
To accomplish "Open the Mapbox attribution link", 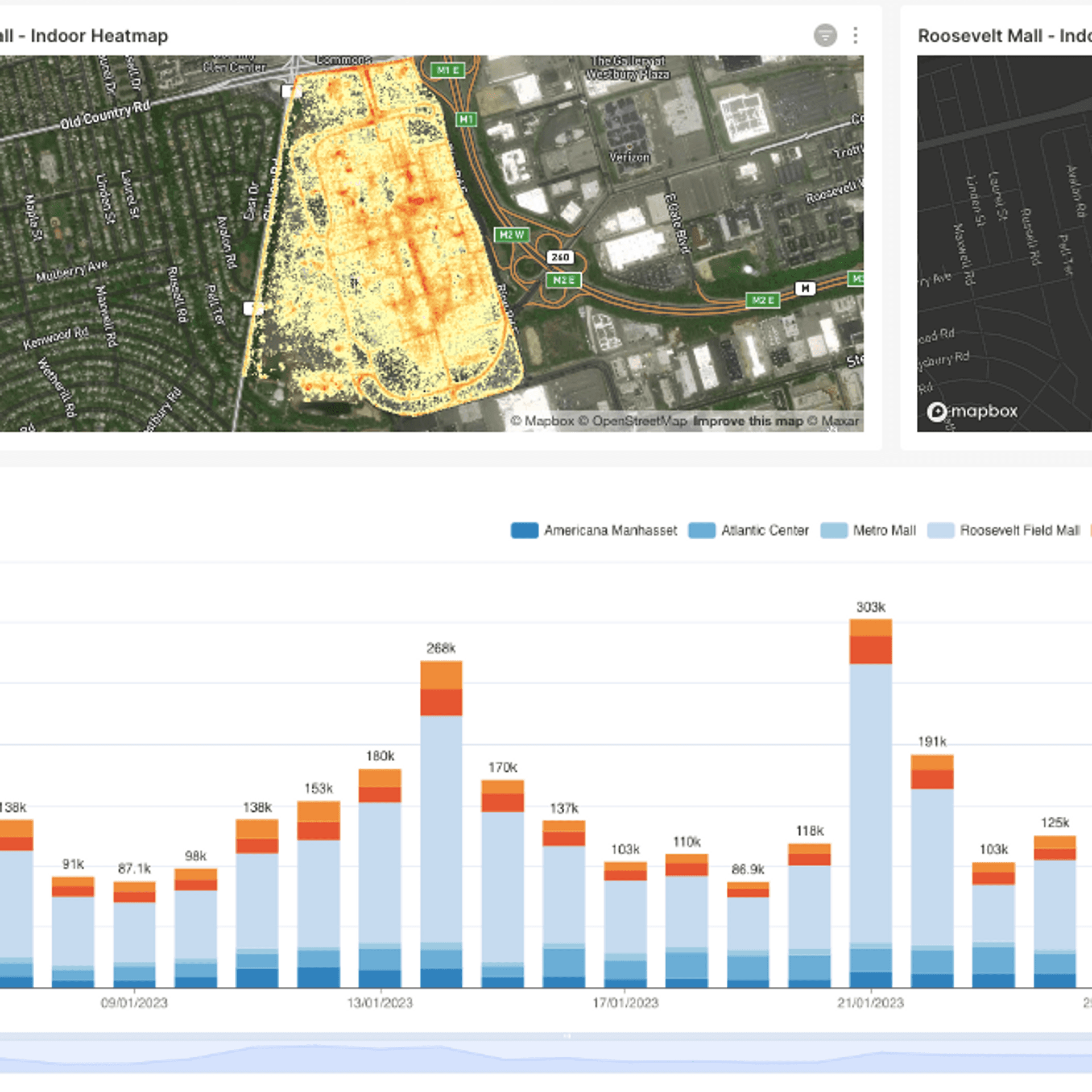I will pos(542,421).
